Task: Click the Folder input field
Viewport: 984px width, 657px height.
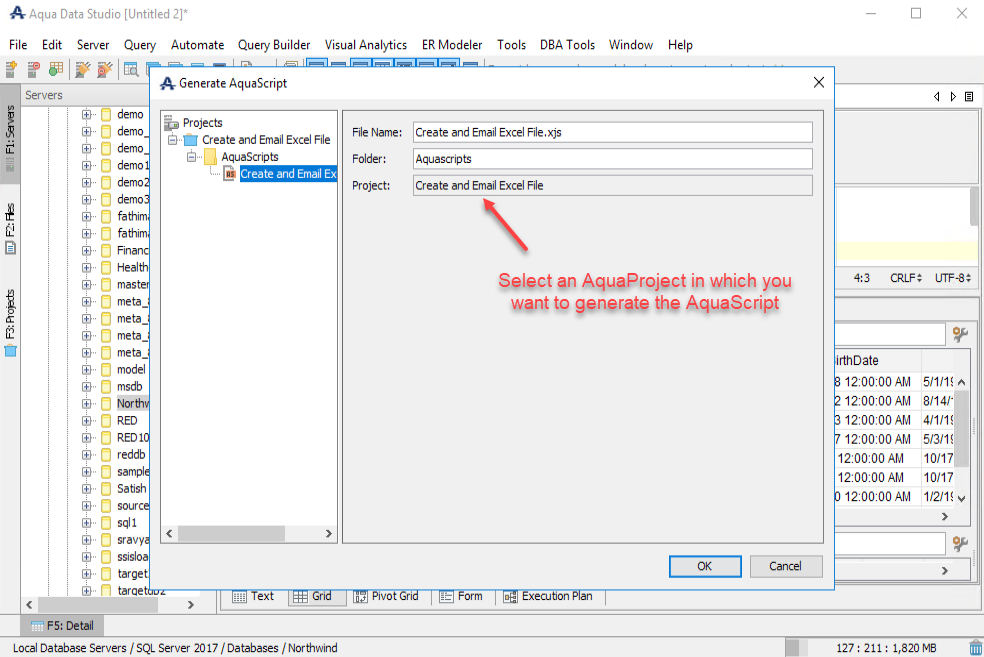Action: tap(612, 159)
